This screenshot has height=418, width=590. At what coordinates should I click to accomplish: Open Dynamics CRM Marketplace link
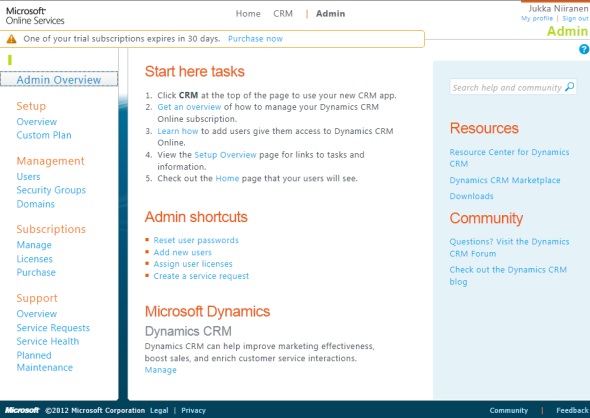(x=505, y=180)
